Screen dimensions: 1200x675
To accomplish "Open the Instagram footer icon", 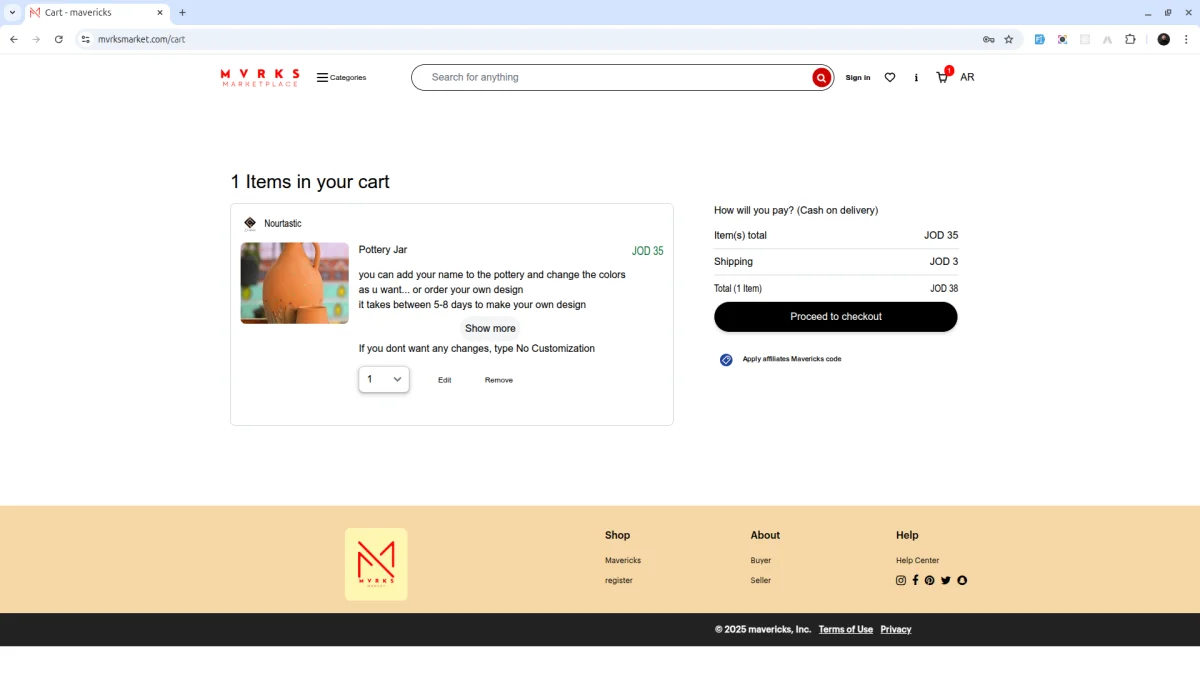I will tap(900, 580).
